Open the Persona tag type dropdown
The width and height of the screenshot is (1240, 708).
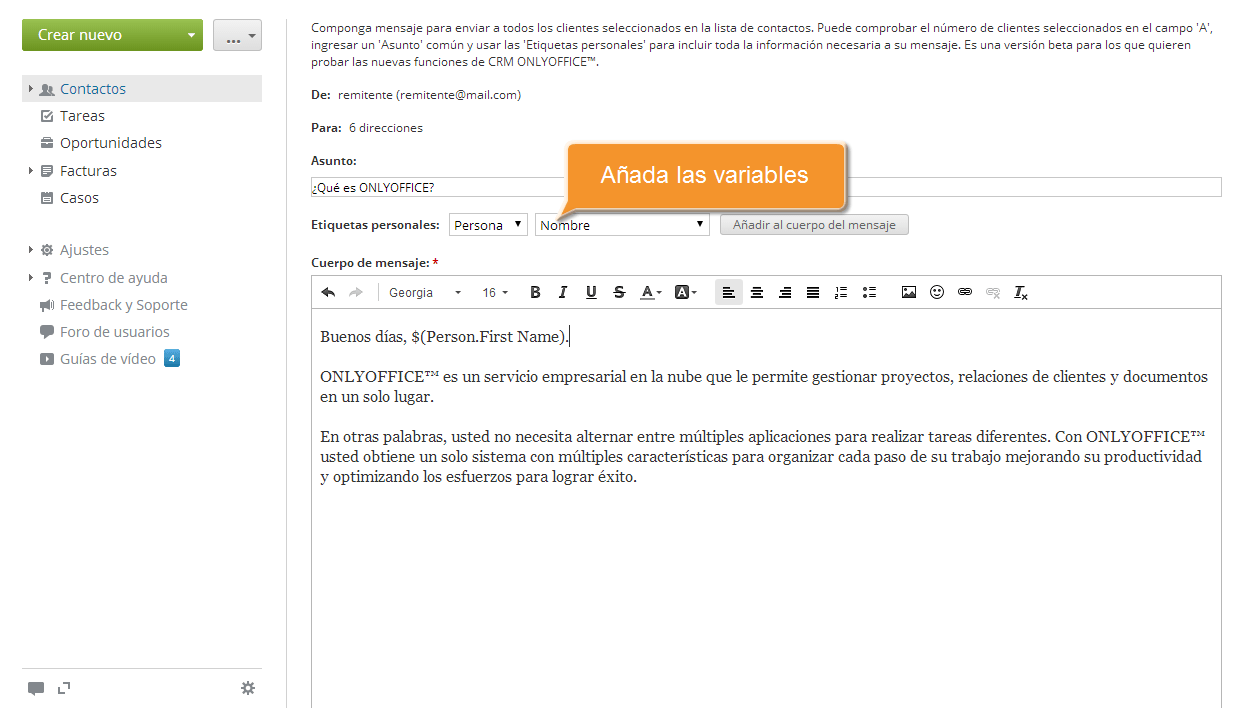(488, 225)
